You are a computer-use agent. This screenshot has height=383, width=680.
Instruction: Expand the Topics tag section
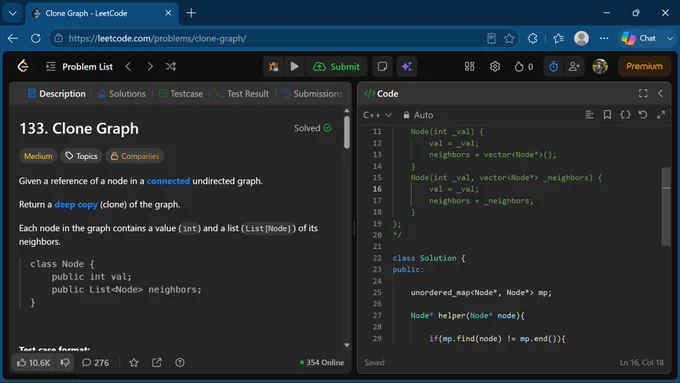pyautogui.click(x=82, y=156)
